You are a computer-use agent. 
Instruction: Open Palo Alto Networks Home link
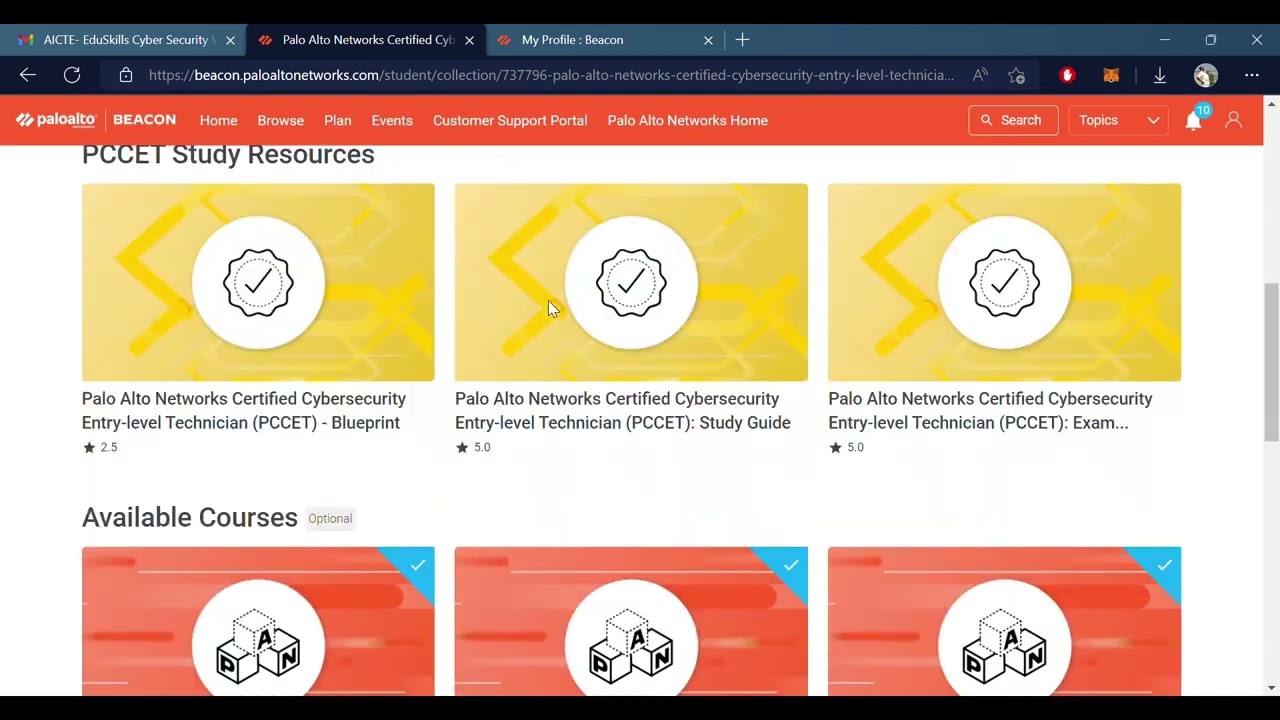click(688, 120)
